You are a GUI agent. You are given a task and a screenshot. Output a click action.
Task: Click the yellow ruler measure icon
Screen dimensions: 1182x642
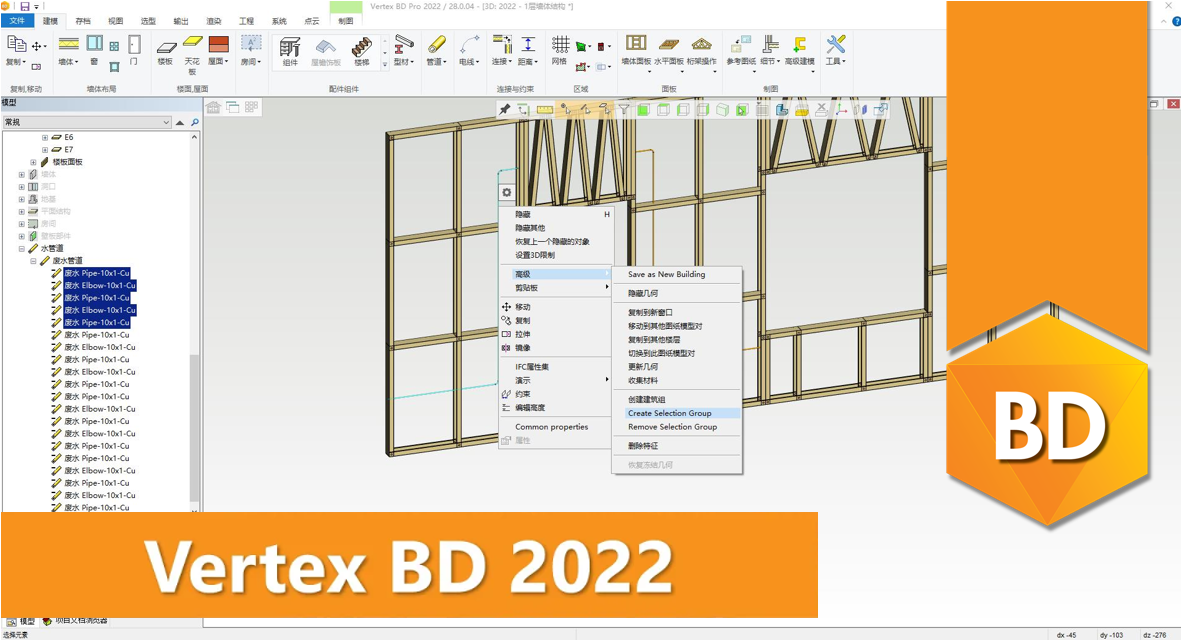tap(544, 109)
